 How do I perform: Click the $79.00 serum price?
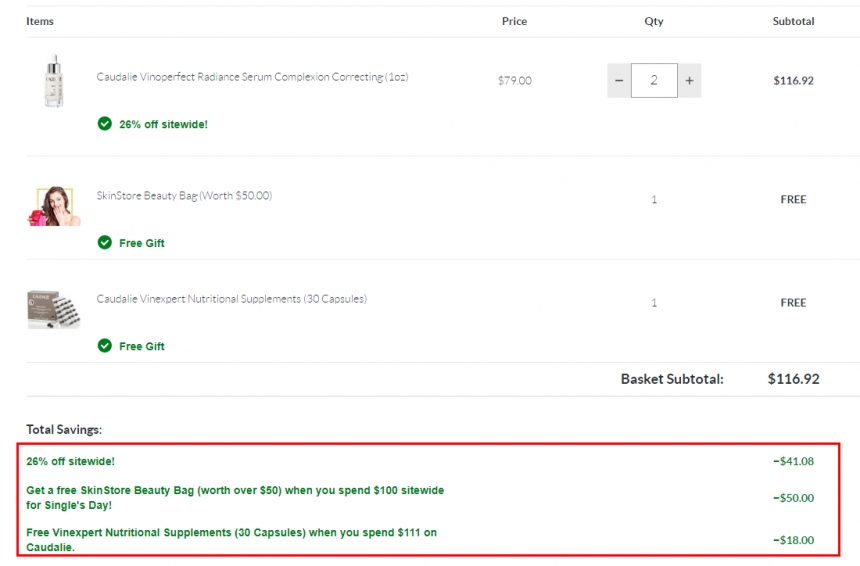pyautogui.click(x=515, y=81)
